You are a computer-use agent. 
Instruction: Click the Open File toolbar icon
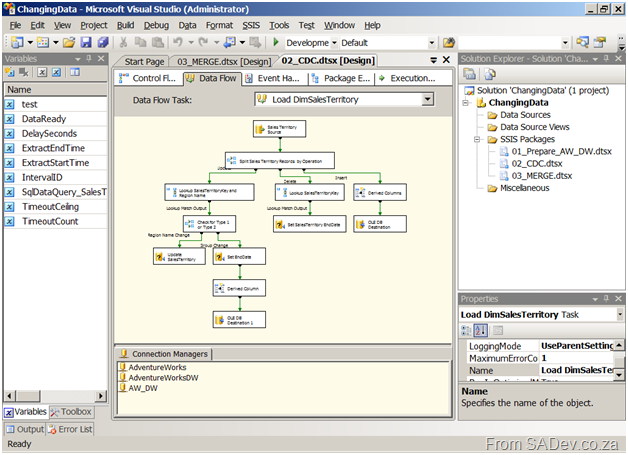pos(69,42)
